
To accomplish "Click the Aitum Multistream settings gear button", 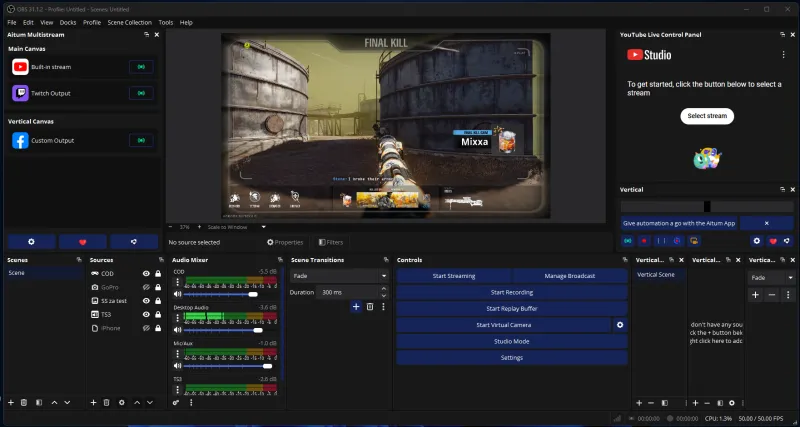I will click(31, 241).
